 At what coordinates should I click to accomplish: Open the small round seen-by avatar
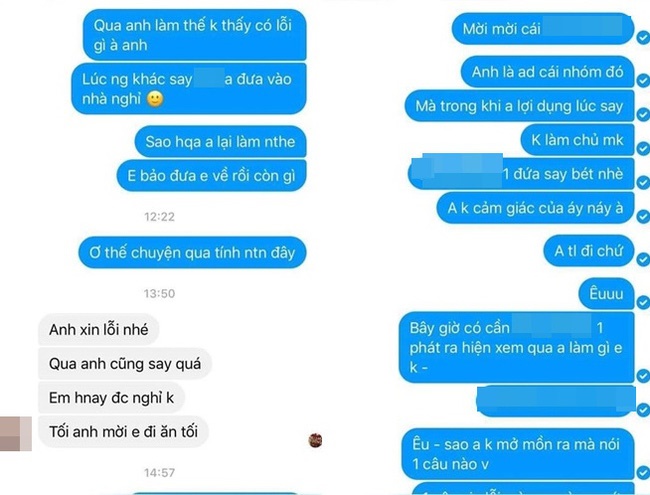(x=315, y=440)
